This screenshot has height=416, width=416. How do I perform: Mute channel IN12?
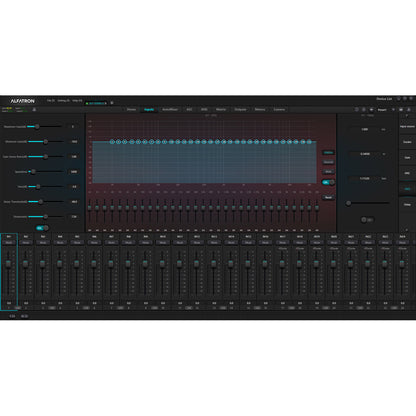tap(197, 243)
